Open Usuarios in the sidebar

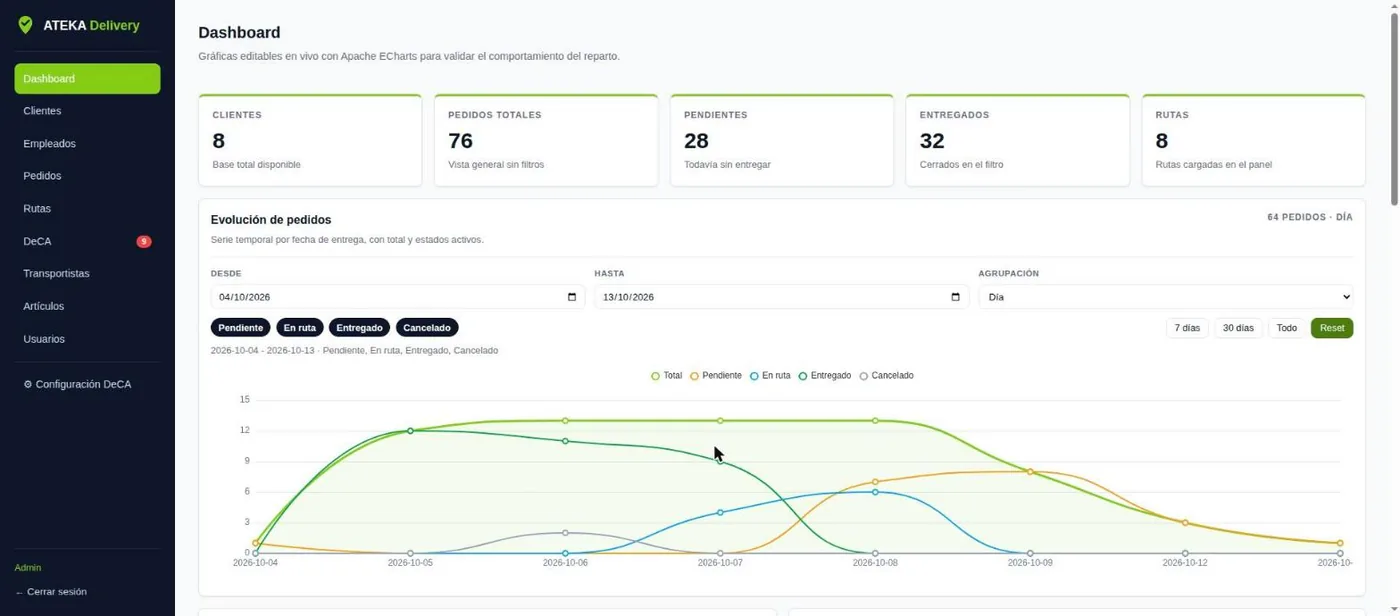(x=87, y=339)
